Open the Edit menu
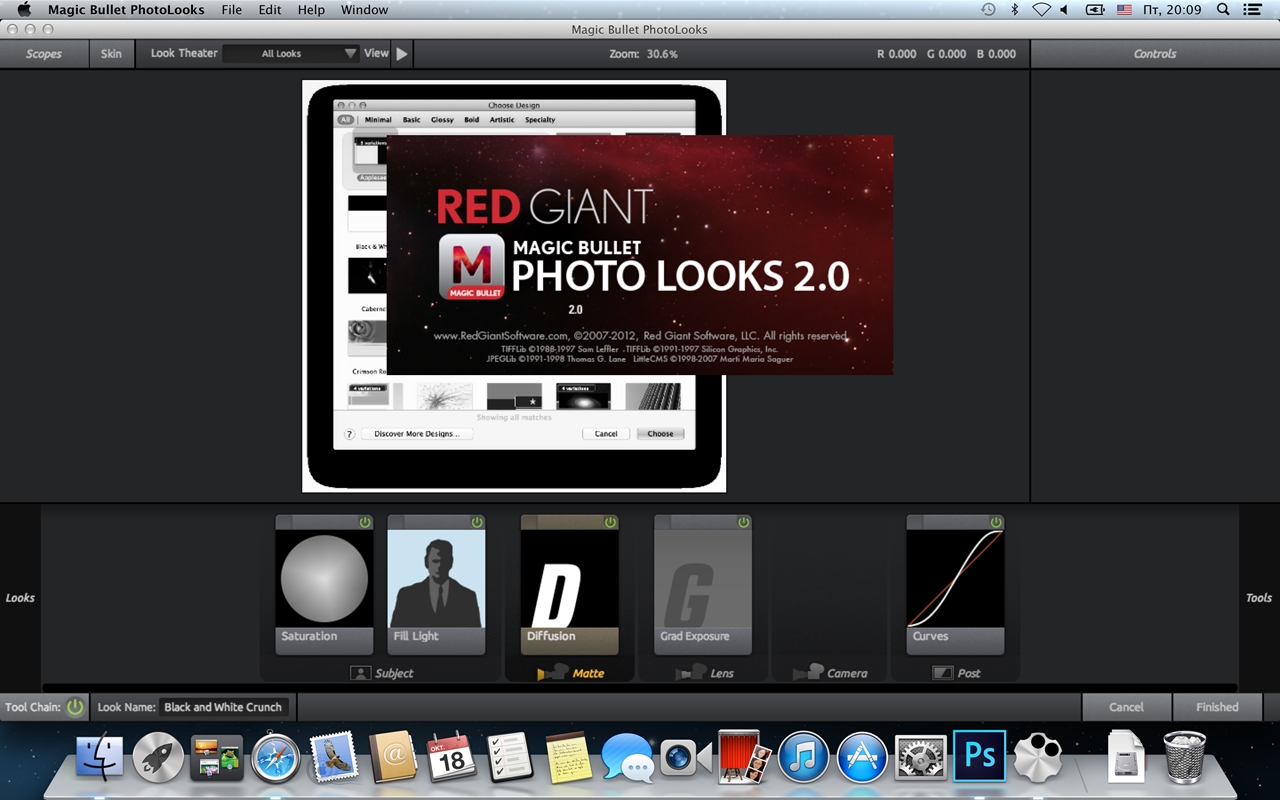Screen dimensions: 1280x800 point(270,10)
